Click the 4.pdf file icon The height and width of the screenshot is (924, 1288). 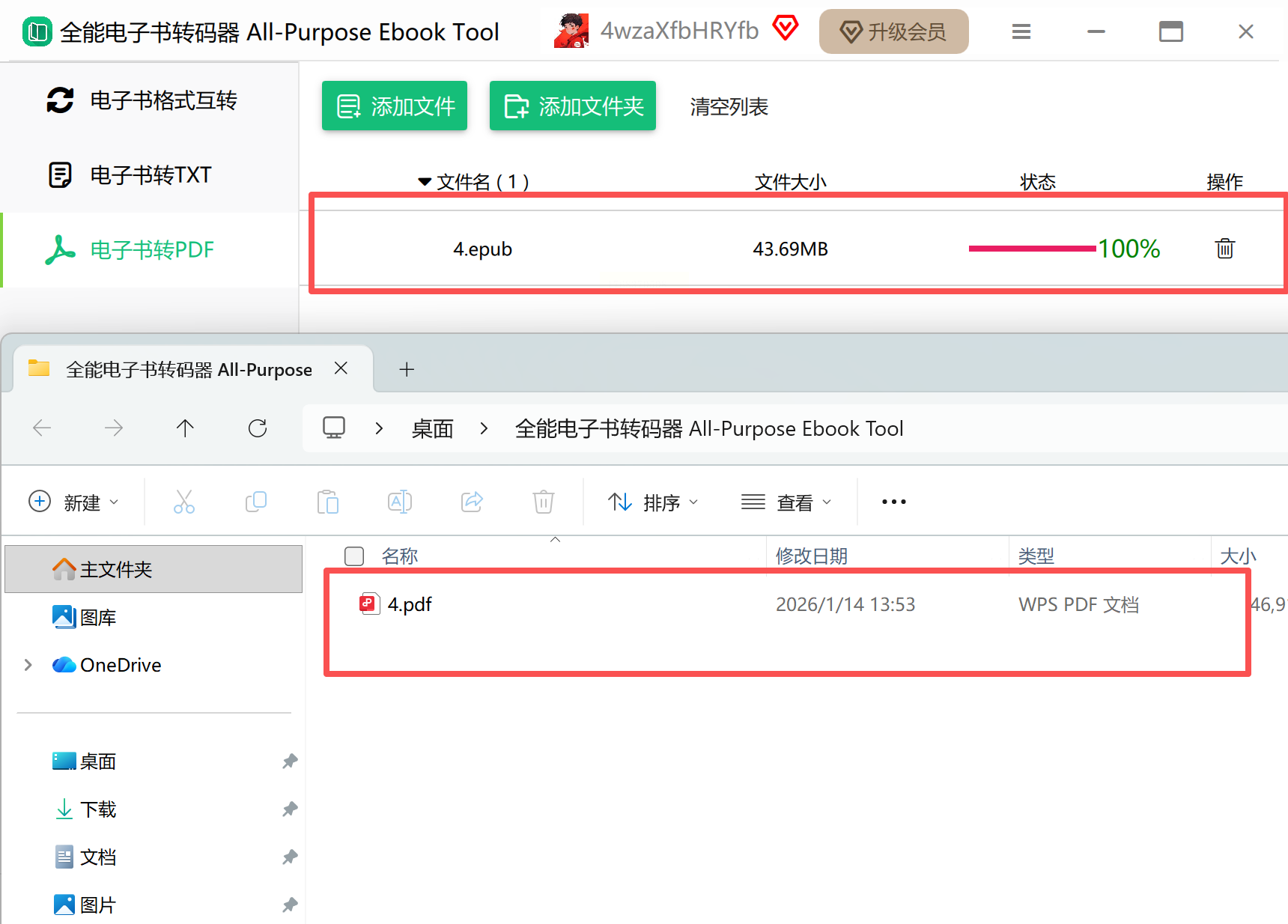[369, 604]
